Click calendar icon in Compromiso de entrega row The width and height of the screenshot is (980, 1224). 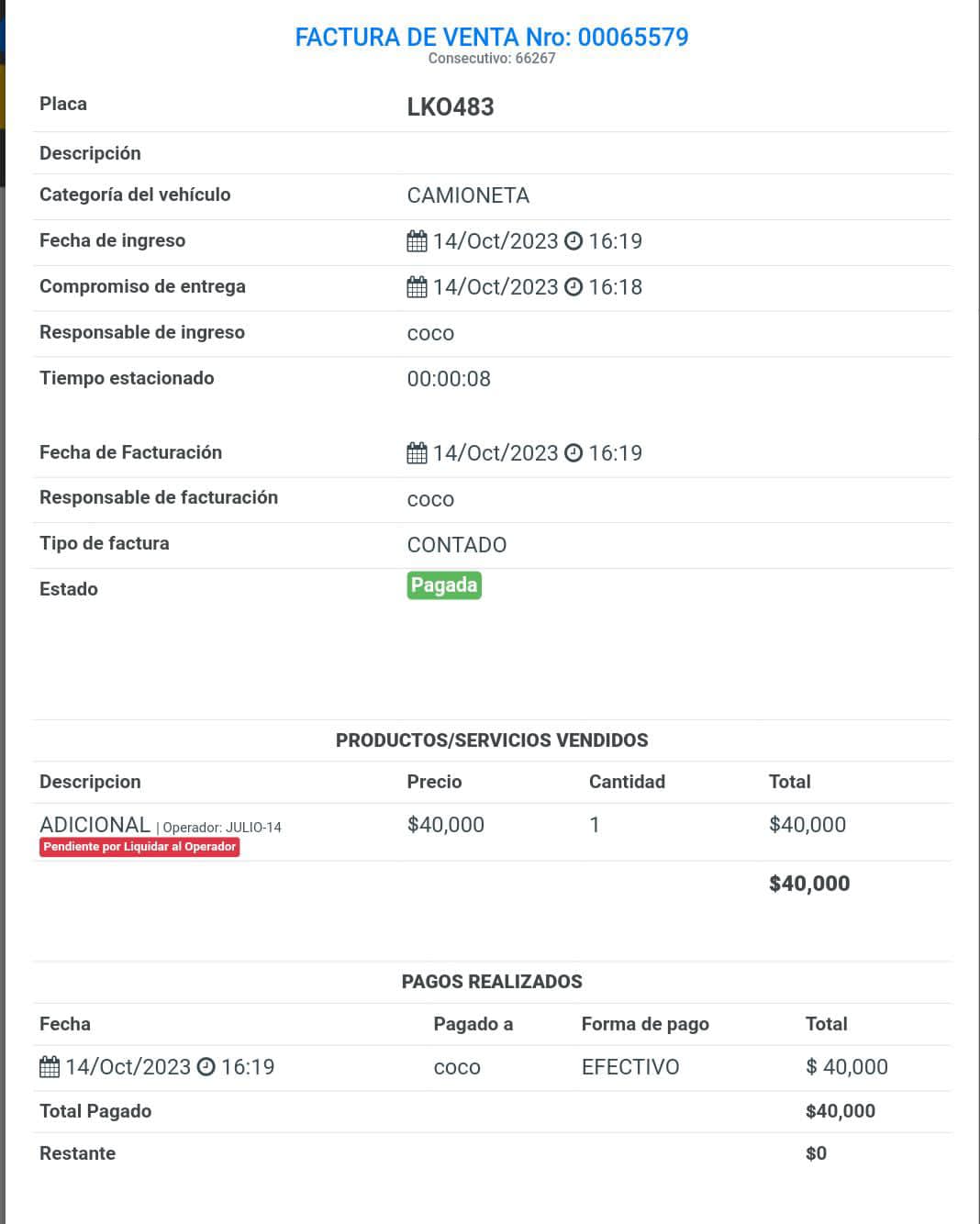point(417,287)
